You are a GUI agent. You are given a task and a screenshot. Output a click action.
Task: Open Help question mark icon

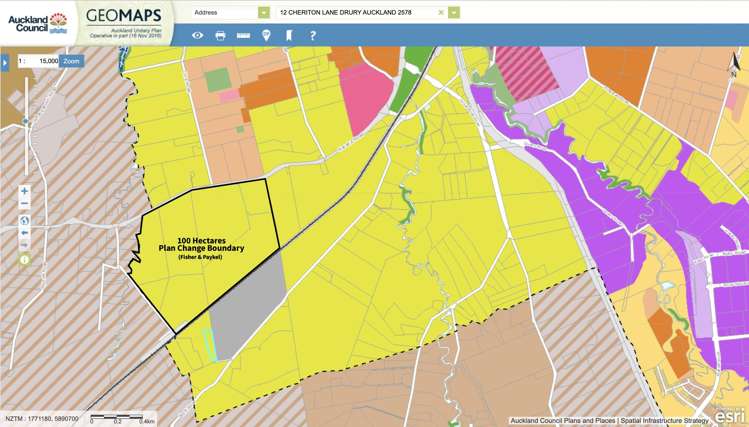click(313, 36)
